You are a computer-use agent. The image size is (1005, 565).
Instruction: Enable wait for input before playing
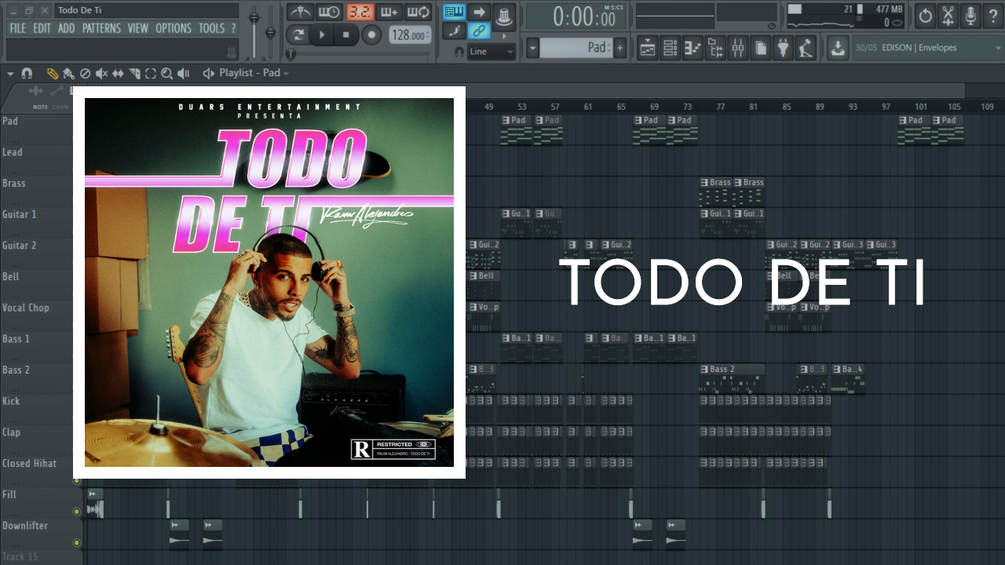pyautogui.click(x=329, y=12)
